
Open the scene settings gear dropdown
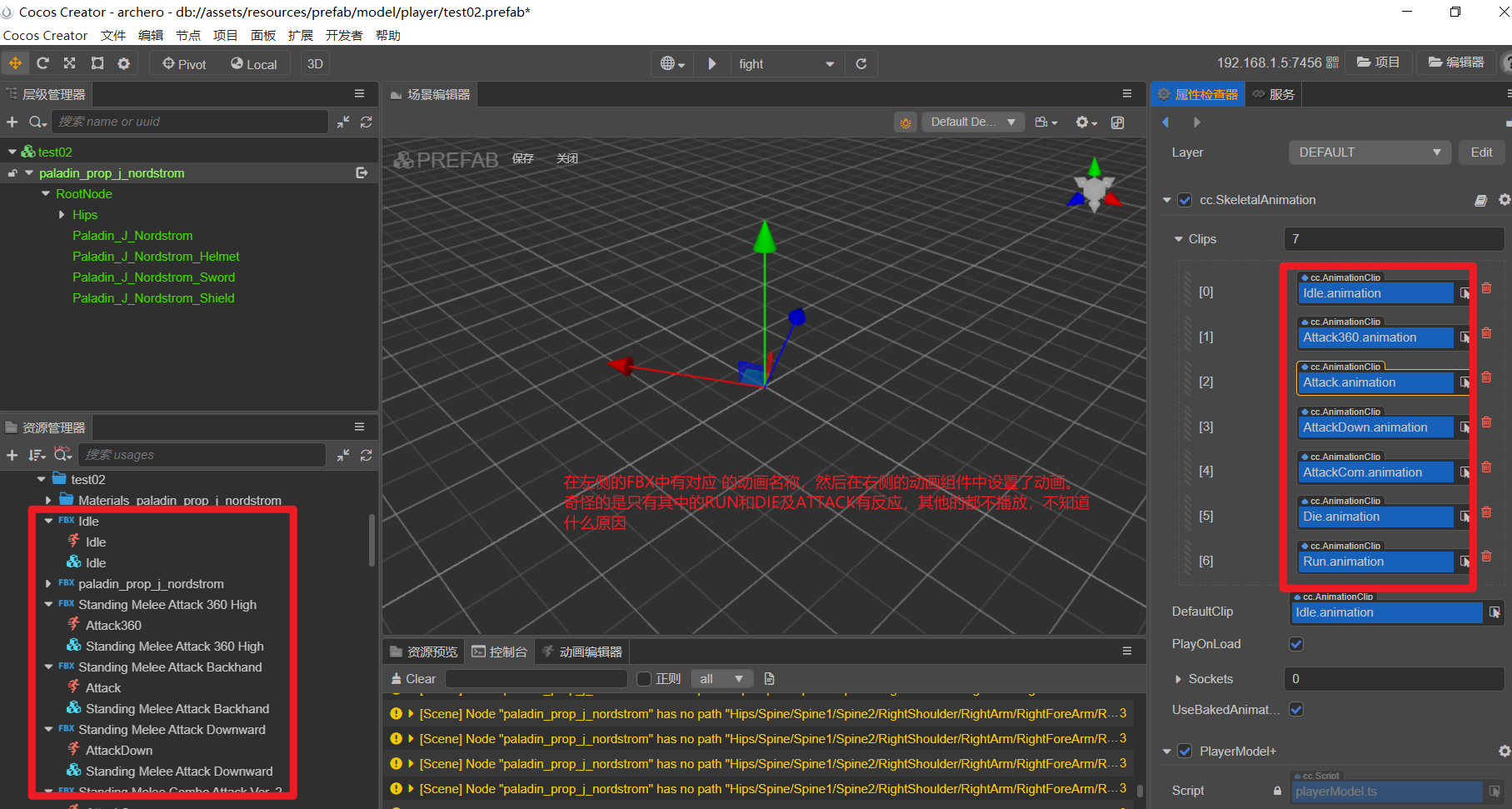(x=1086, y=122)
